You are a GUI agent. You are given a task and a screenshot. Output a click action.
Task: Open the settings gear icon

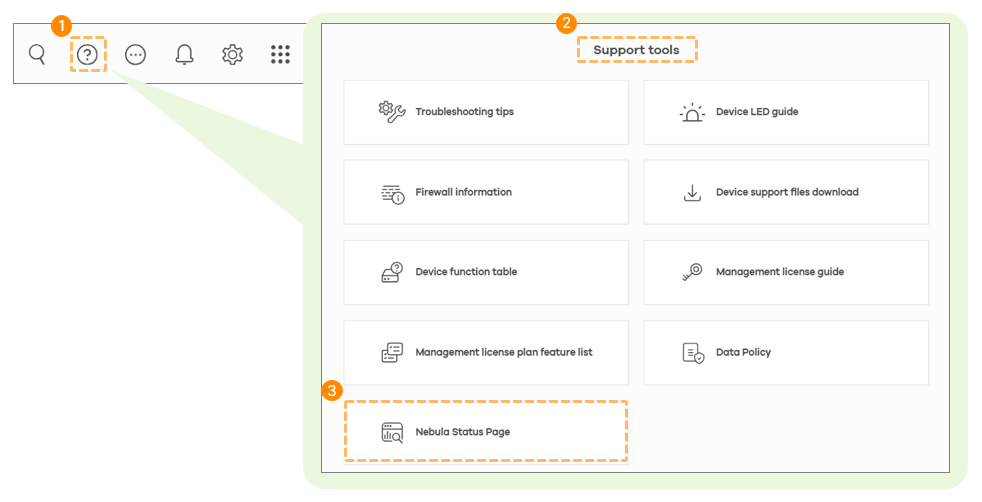tap(232, 54)
